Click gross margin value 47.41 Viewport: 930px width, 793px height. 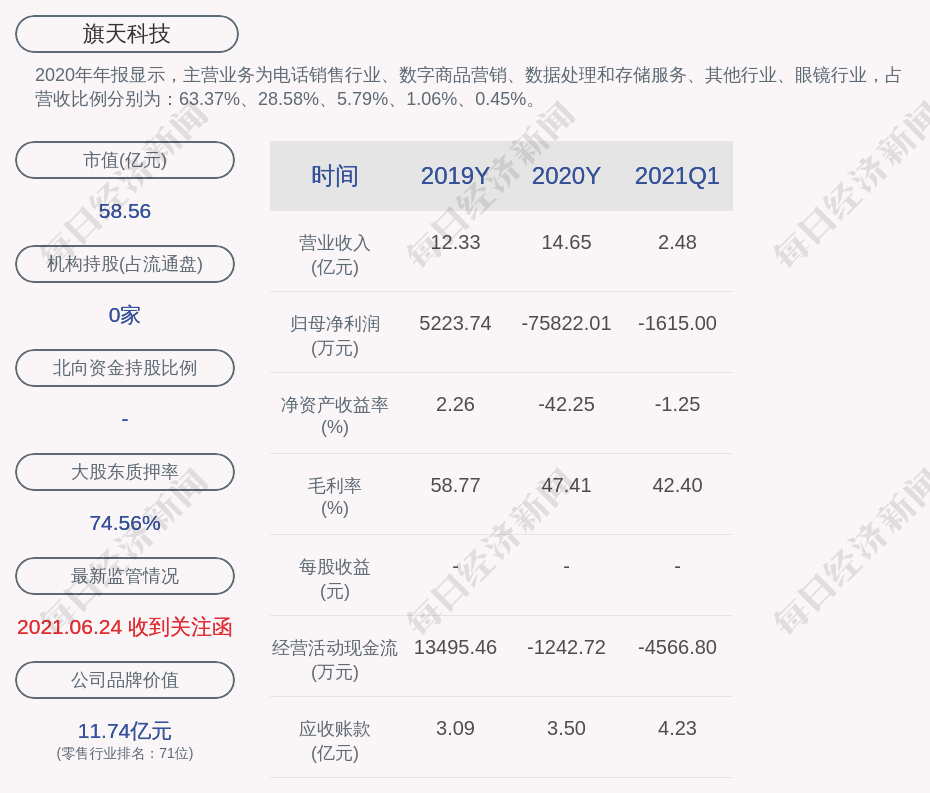pos(566,485)
